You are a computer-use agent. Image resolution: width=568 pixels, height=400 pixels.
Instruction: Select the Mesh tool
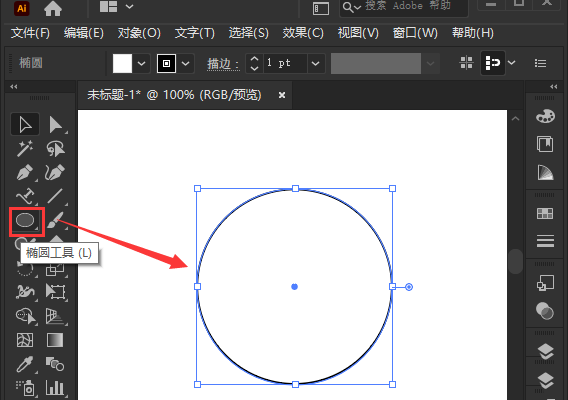point(25,340)
